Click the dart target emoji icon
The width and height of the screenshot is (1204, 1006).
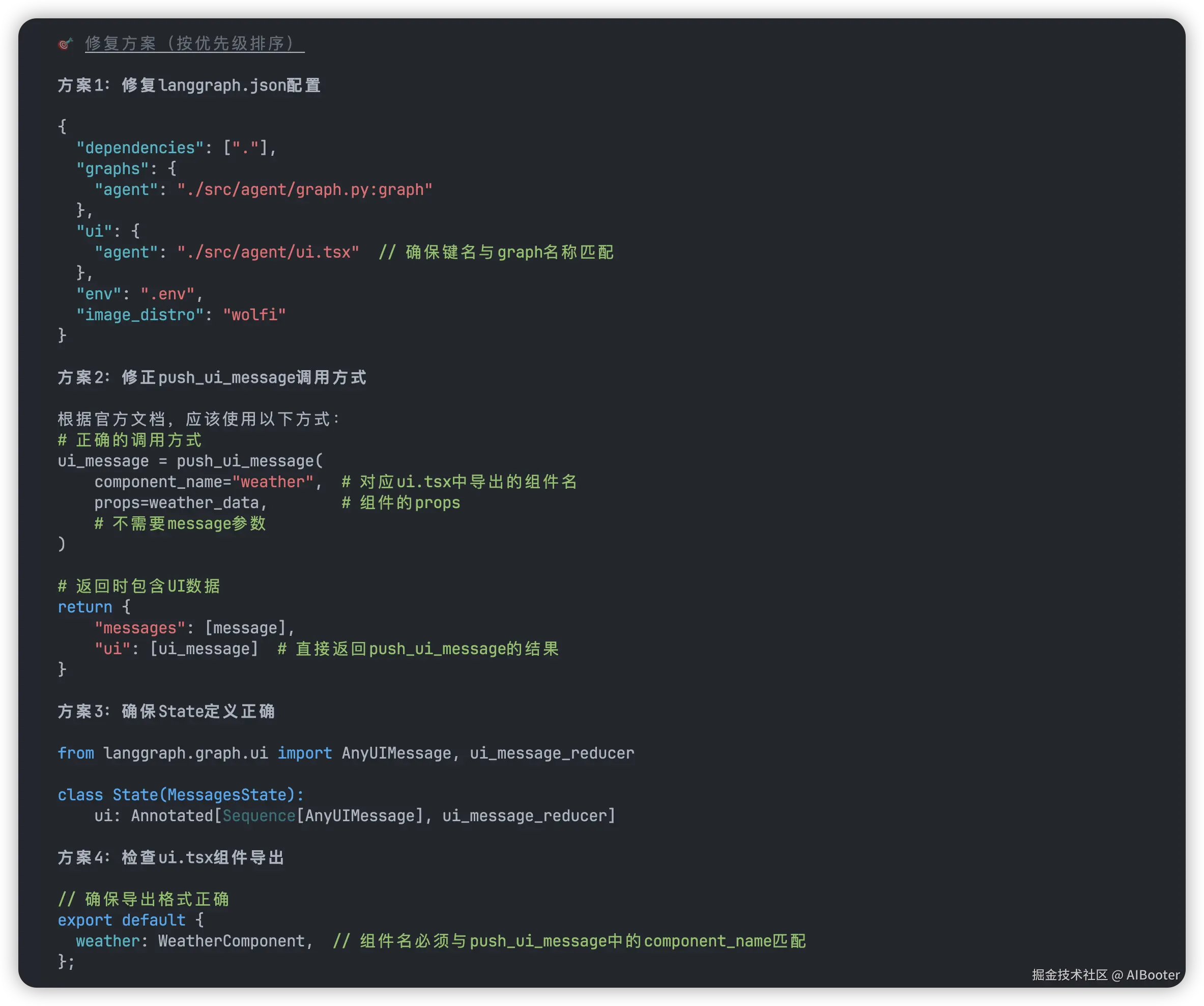click(65, 44)
